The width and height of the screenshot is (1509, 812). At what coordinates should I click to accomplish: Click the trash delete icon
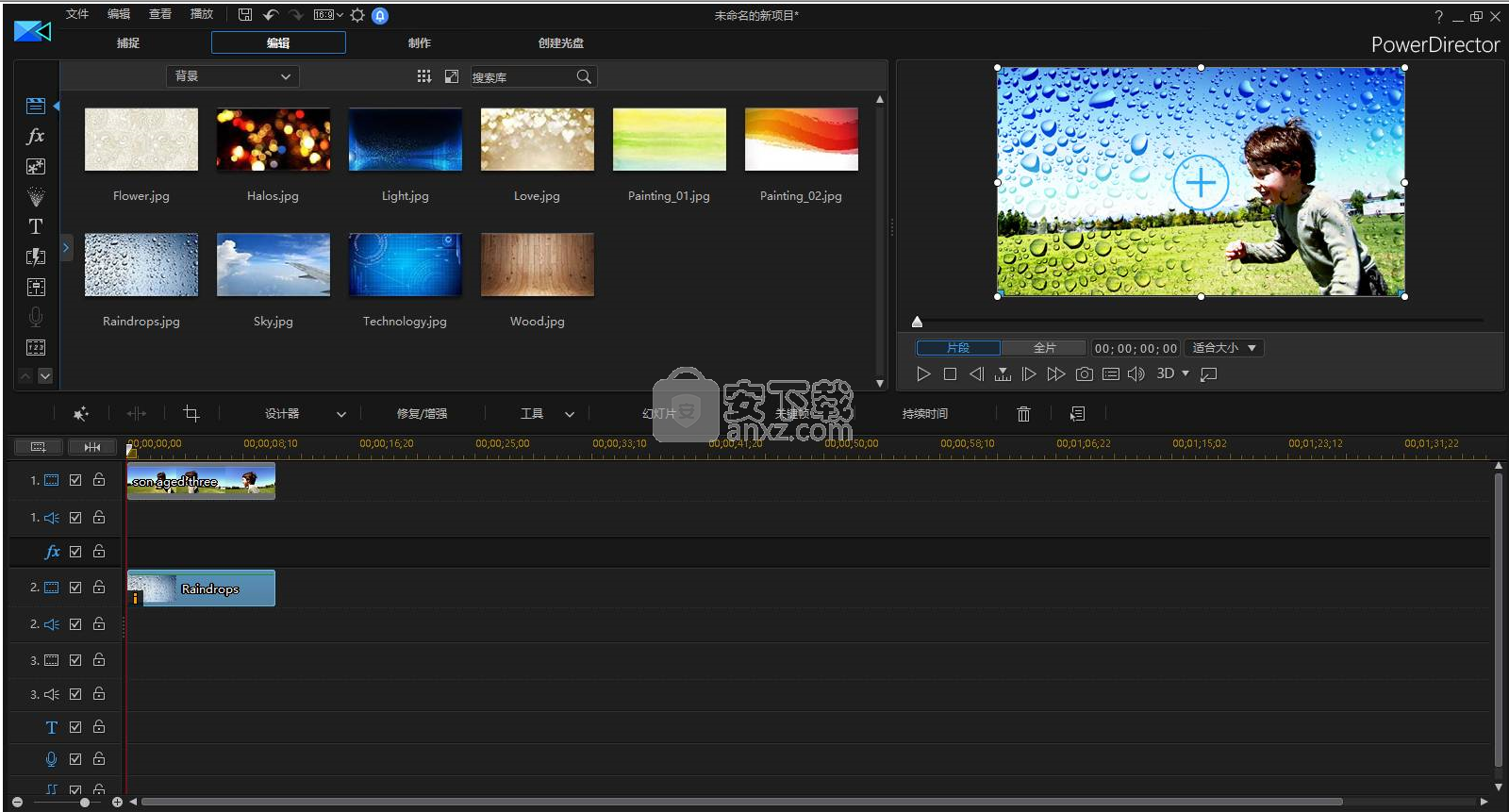(x=1023, y=414)
